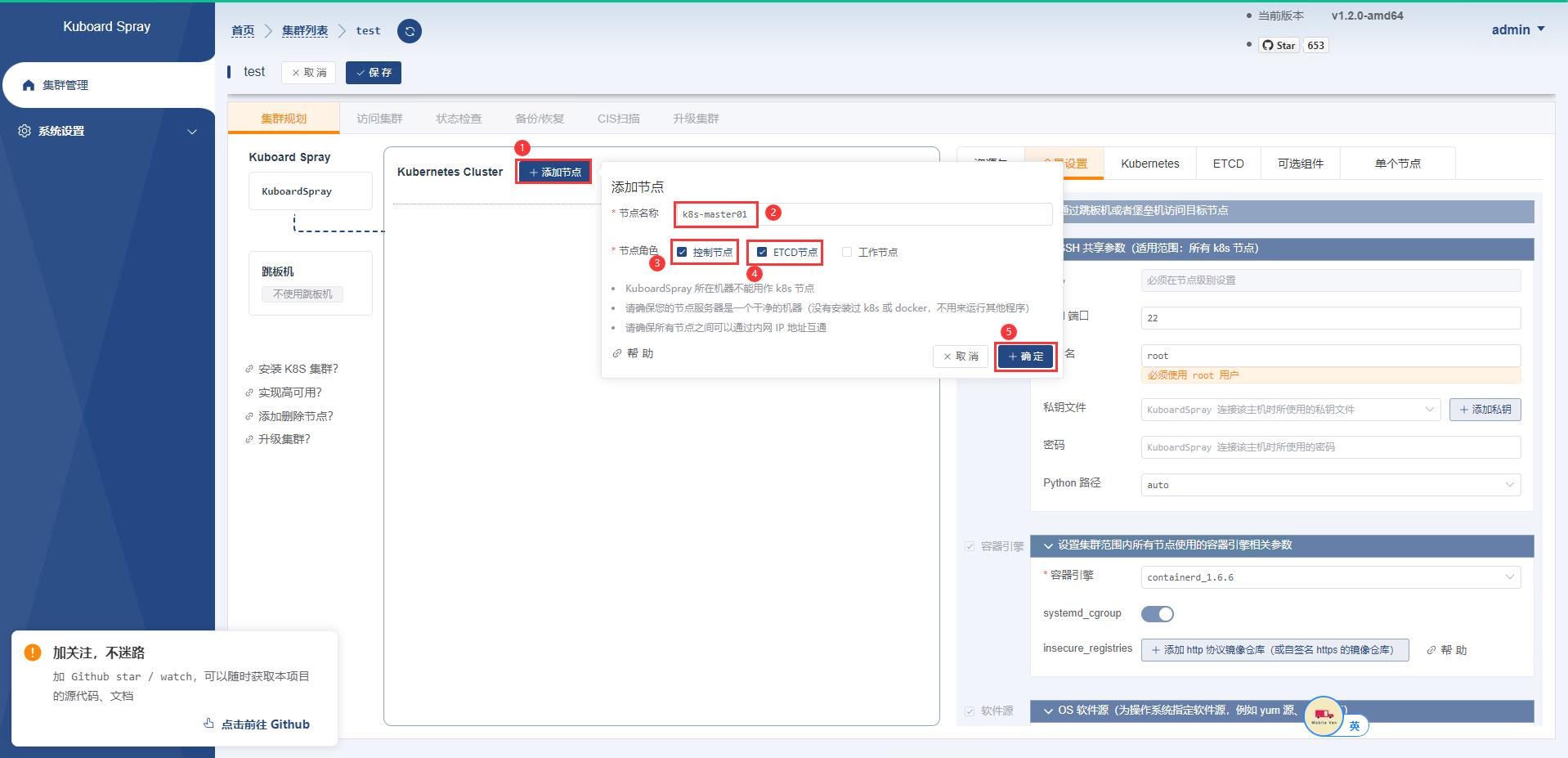Toggle the 软件源 checkbox
1568x758 pixels.
(x=970, y=711)
